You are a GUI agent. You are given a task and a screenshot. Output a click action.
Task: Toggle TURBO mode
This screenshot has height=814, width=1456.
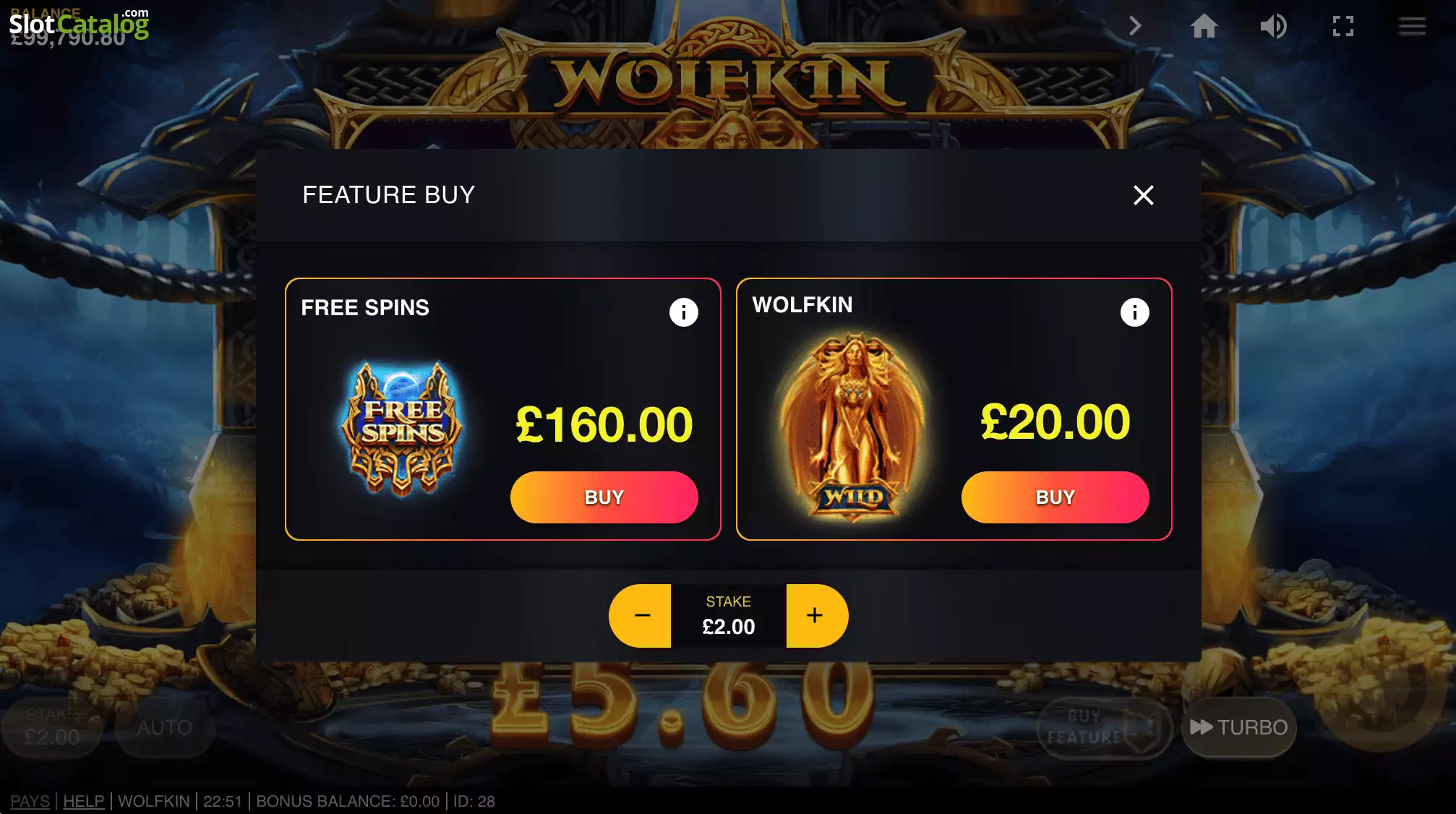click(1239, 727)
